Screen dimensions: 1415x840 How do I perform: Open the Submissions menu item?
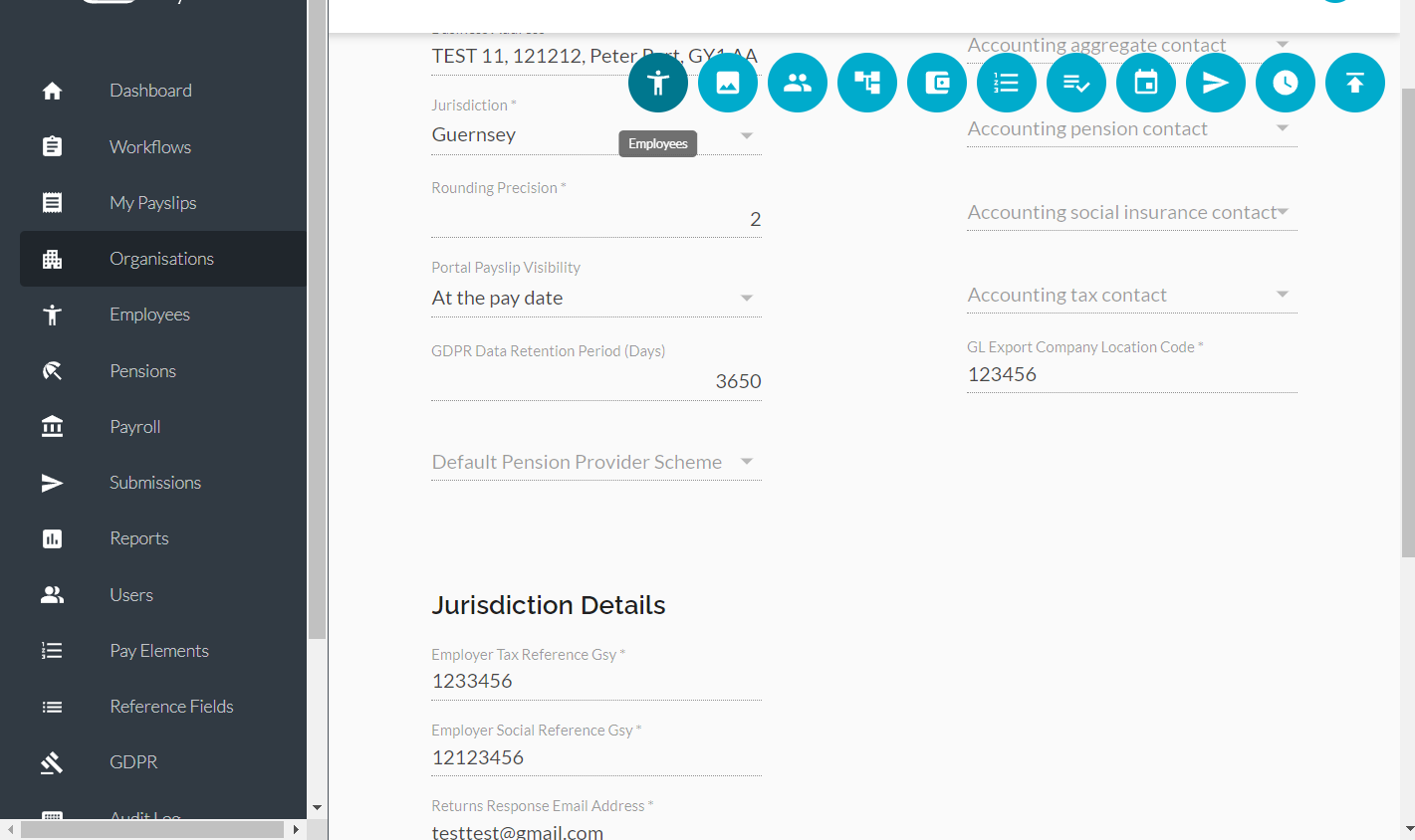[163, 483]
